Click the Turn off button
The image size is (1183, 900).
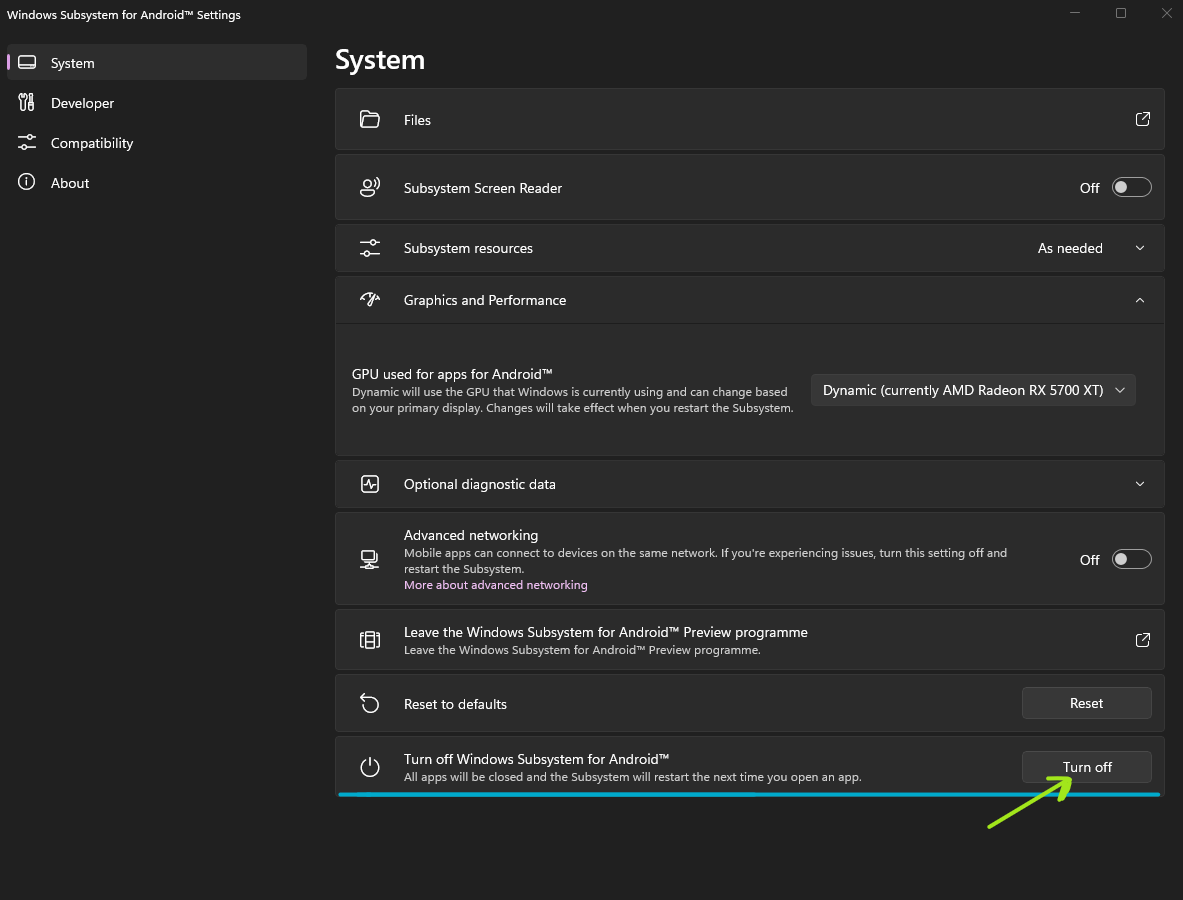coord(1086,766)
